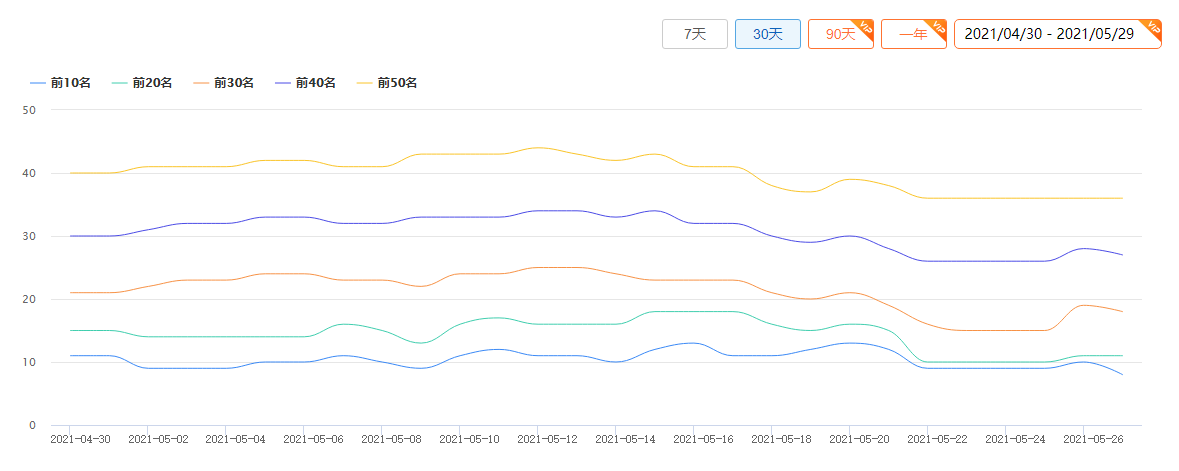Switch to the 30天 time range

(767, 34)
